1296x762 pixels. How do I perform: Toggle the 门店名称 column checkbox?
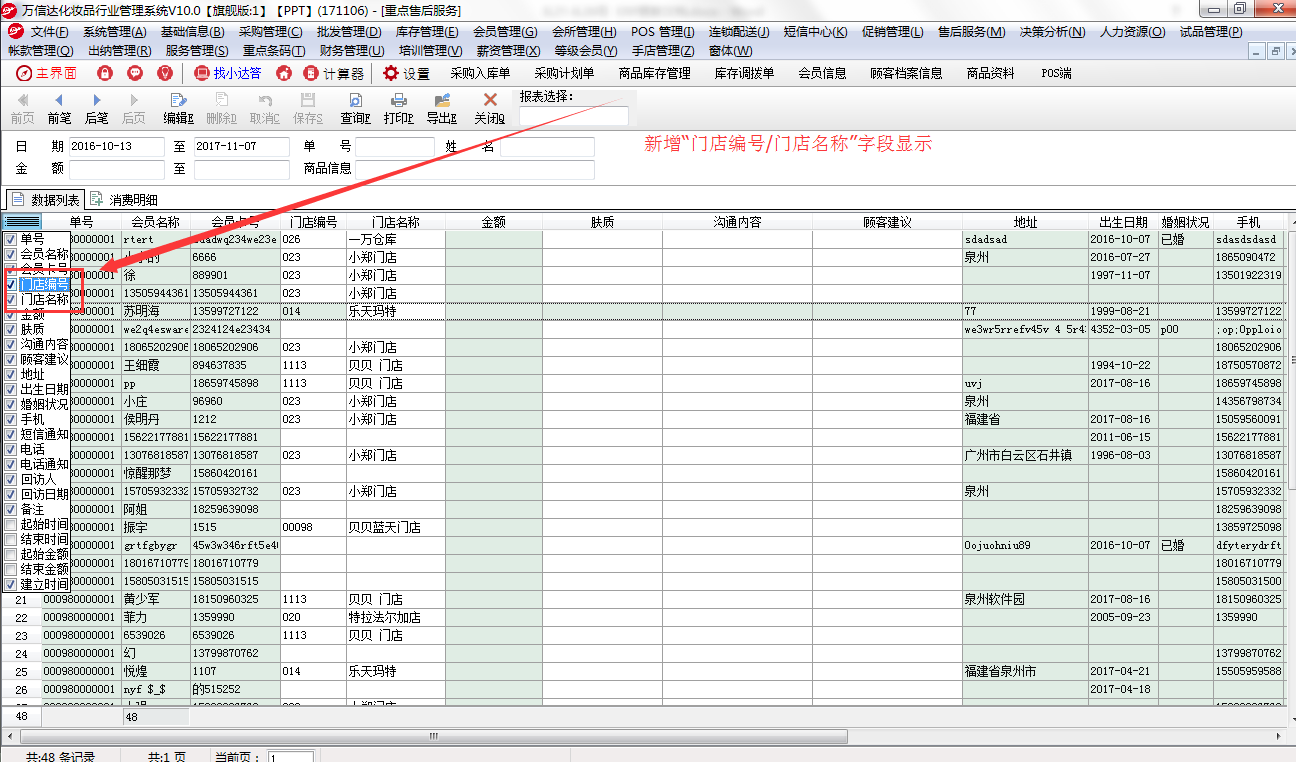(10, 299)
